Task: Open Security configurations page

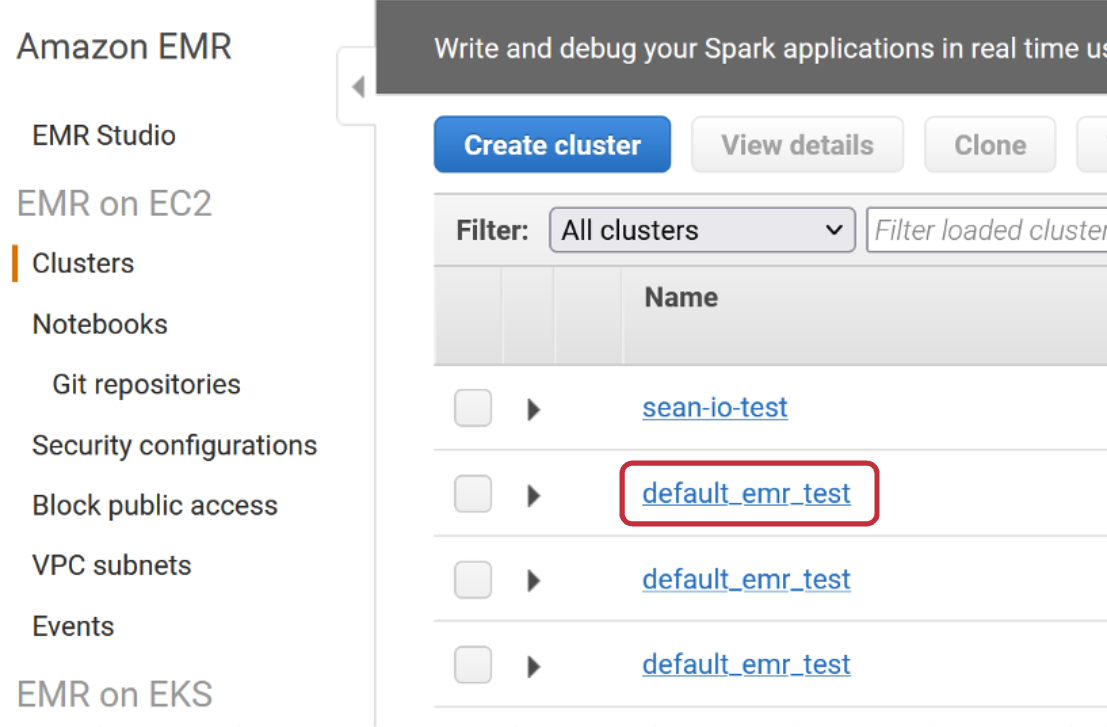Action: (x=174, y=445)
